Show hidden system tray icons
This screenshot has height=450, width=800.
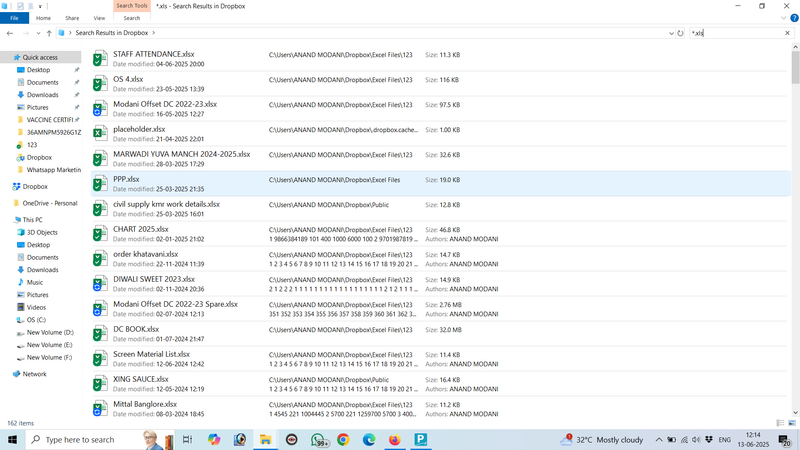point(659,440)
